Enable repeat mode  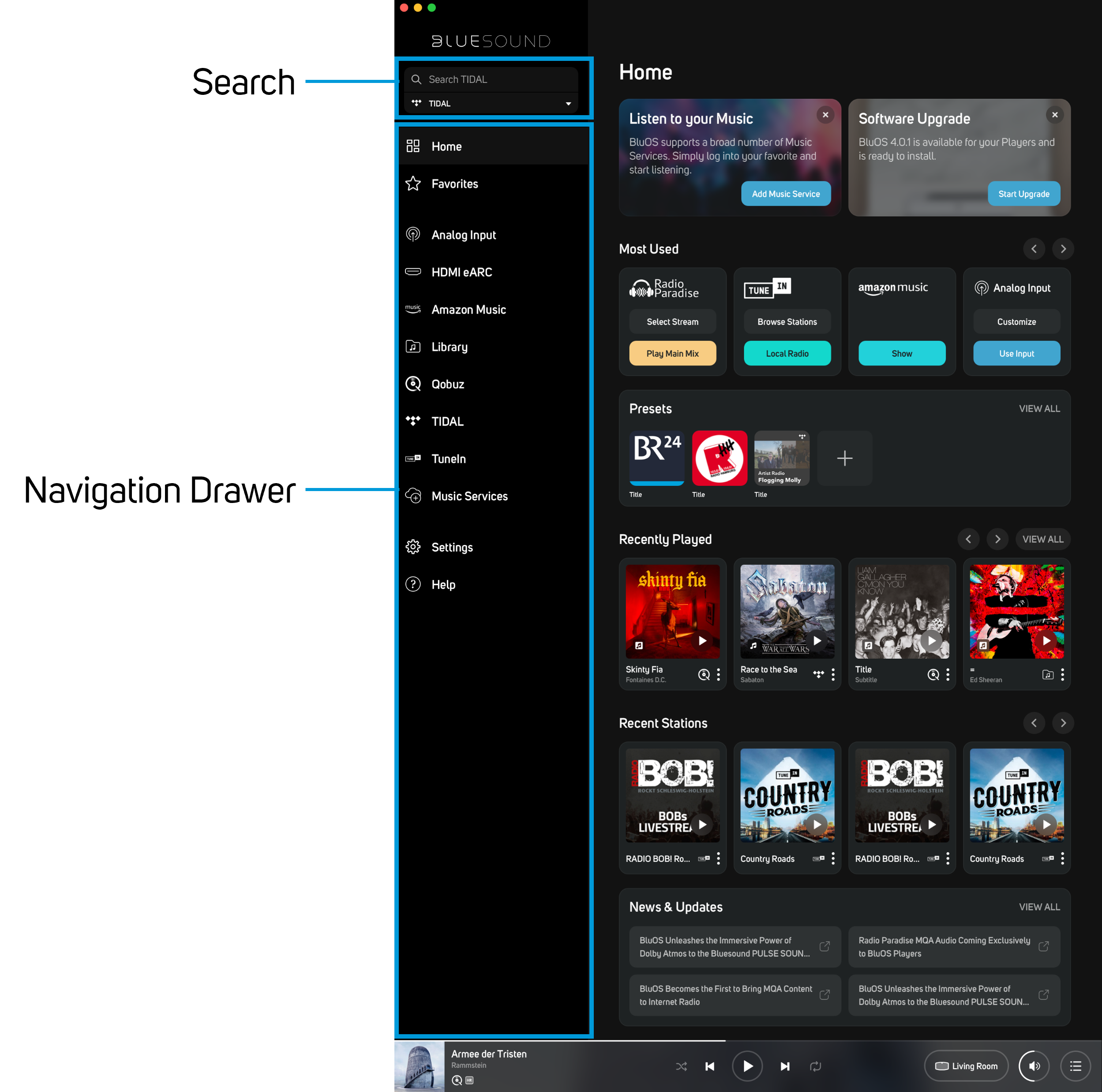click(x=815, y=1066)
